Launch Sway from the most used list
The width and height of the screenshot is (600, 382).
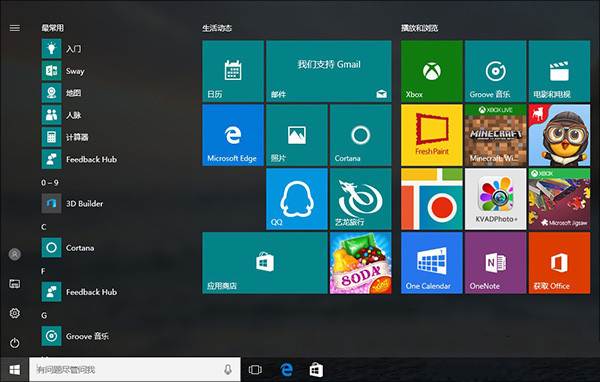pyautogui.click(x=63, y=71)
